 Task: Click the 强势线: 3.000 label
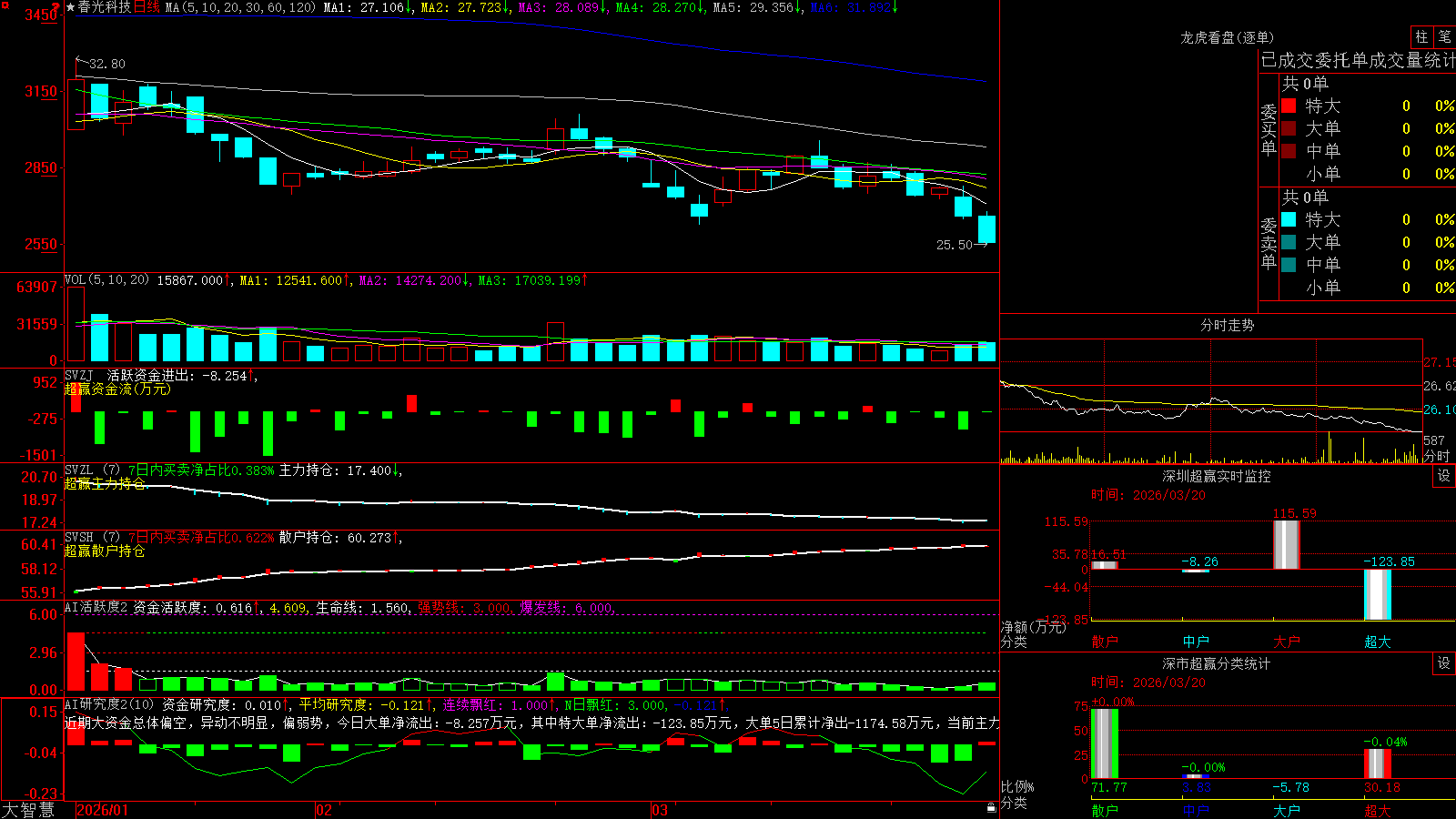point(464,607)
